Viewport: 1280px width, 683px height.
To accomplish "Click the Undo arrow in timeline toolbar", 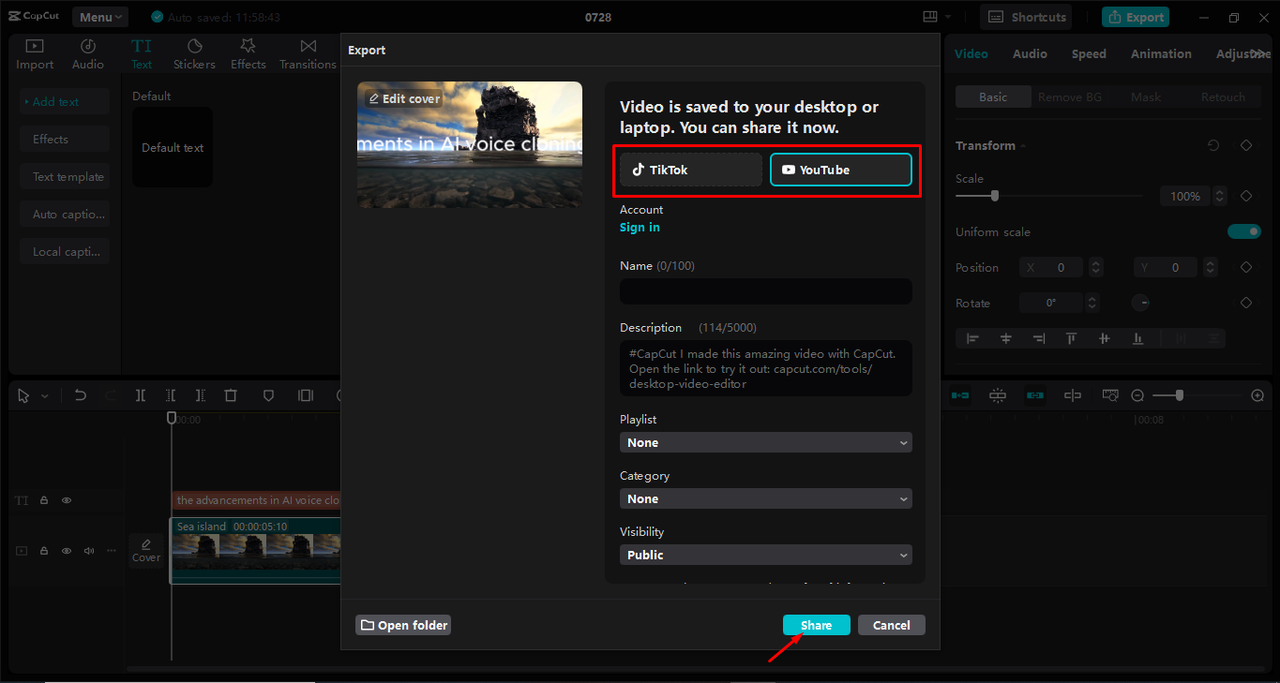I will coord(81,396).
